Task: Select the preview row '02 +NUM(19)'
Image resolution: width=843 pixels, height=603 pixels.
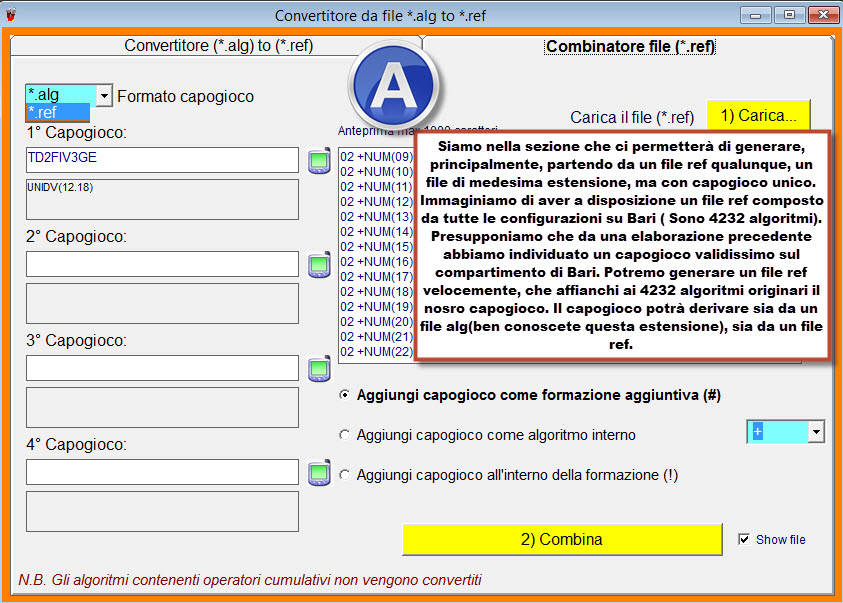Action: 377,307
